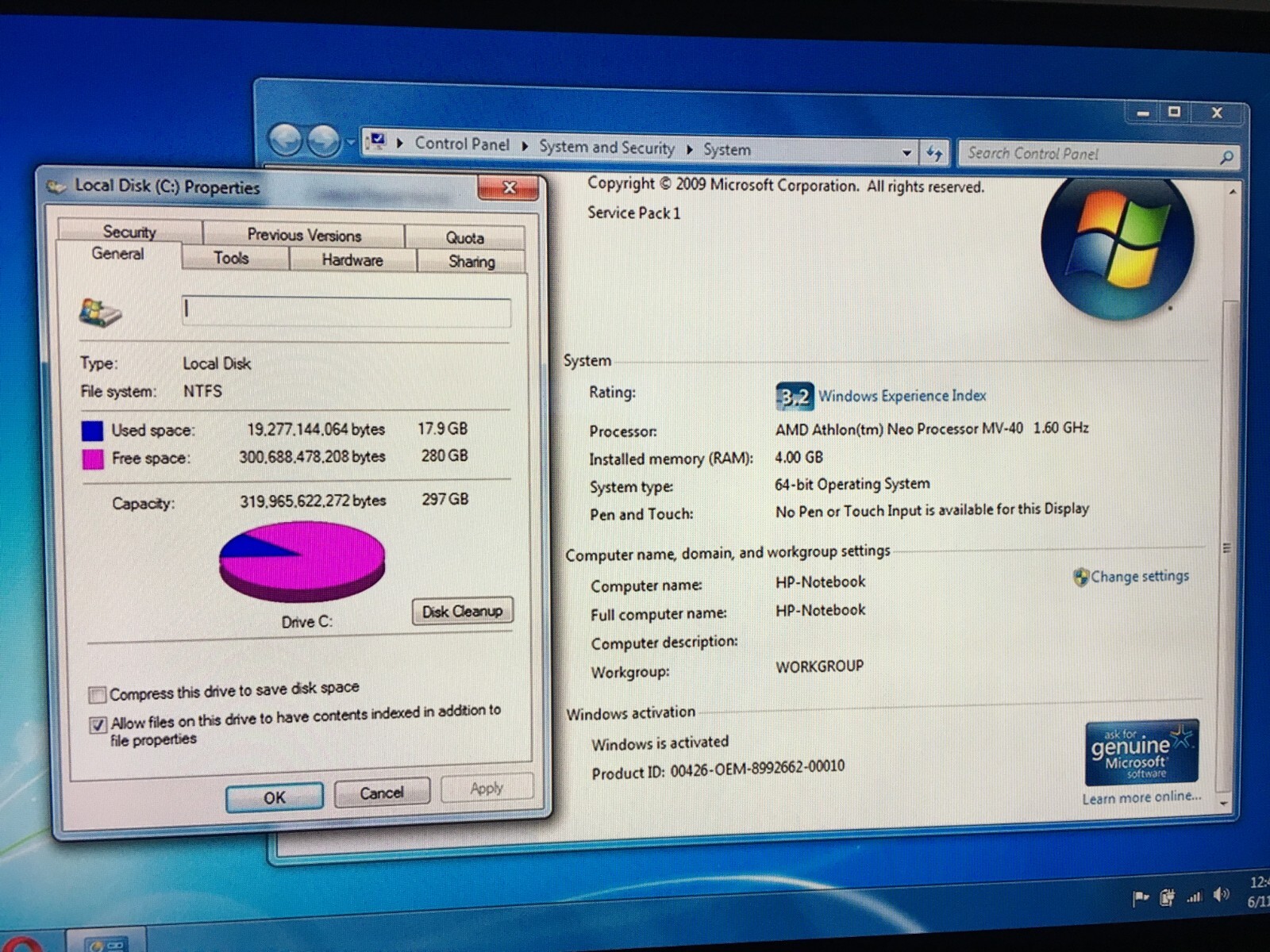Open Action Center flag tray icon
This screenshot has width=1270, height=952.
pos(1140,898)
